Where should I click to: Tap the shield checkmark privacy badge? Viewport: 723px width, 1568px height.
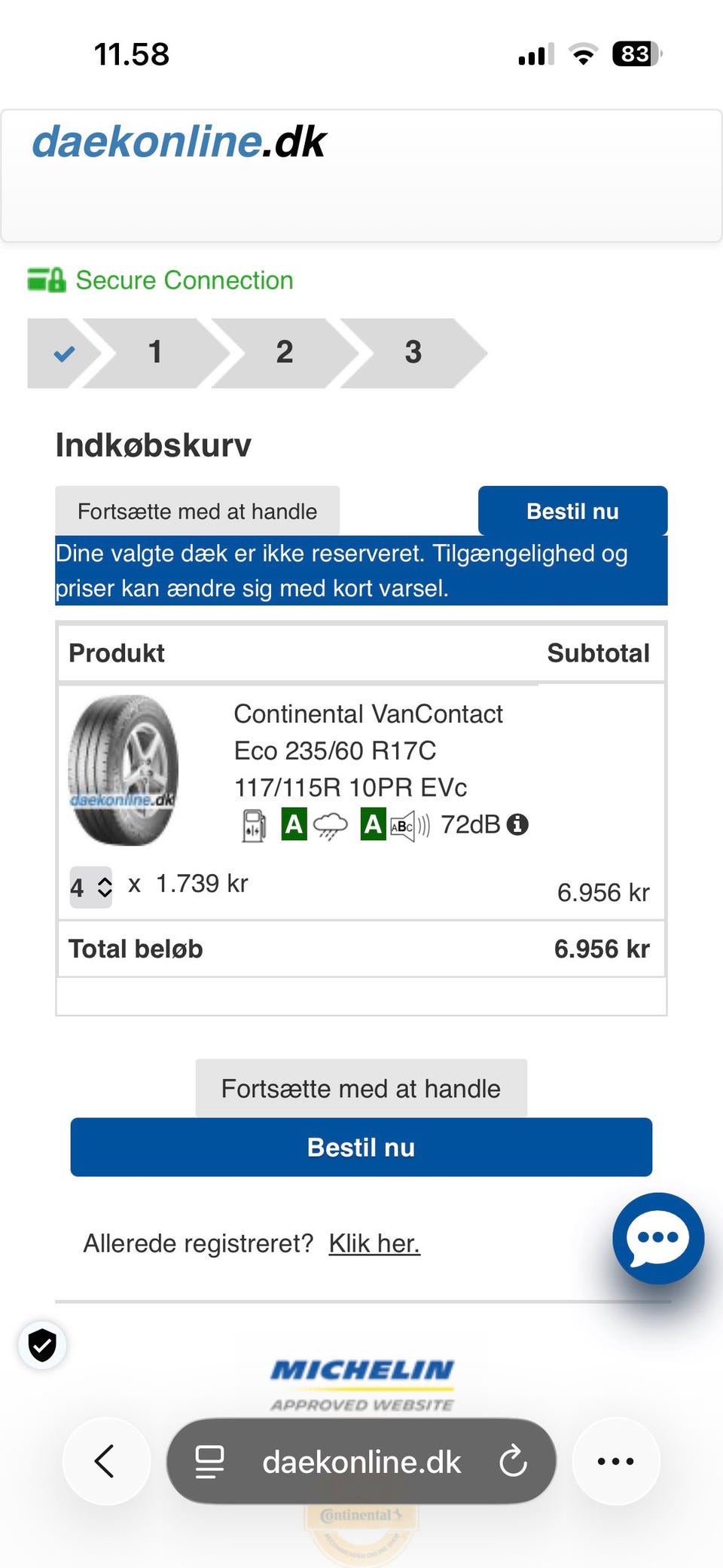pyautogui.click(x=42, y=1345)
